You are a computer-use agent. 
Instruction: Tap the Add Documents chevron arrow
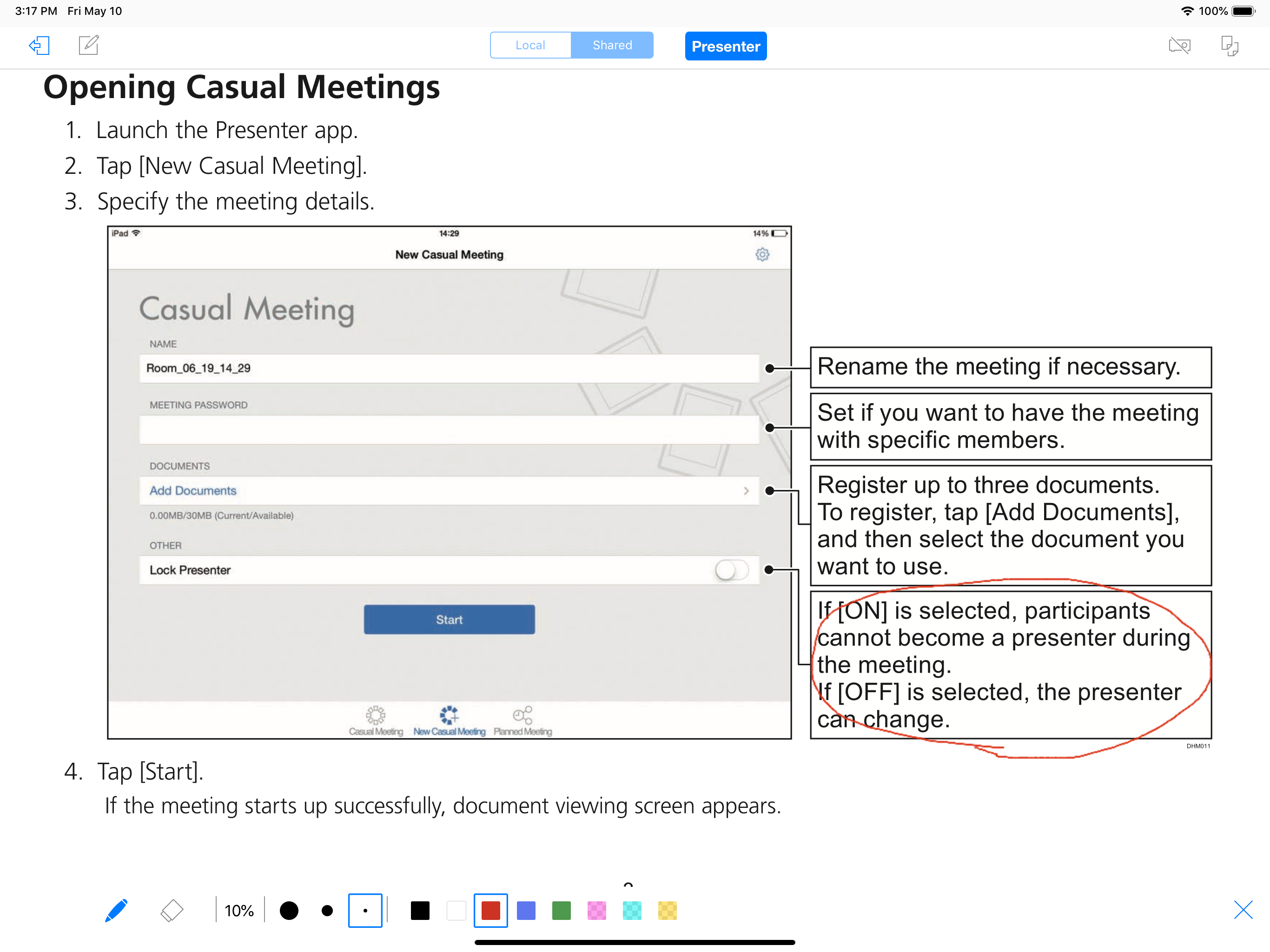coord(747,491)
